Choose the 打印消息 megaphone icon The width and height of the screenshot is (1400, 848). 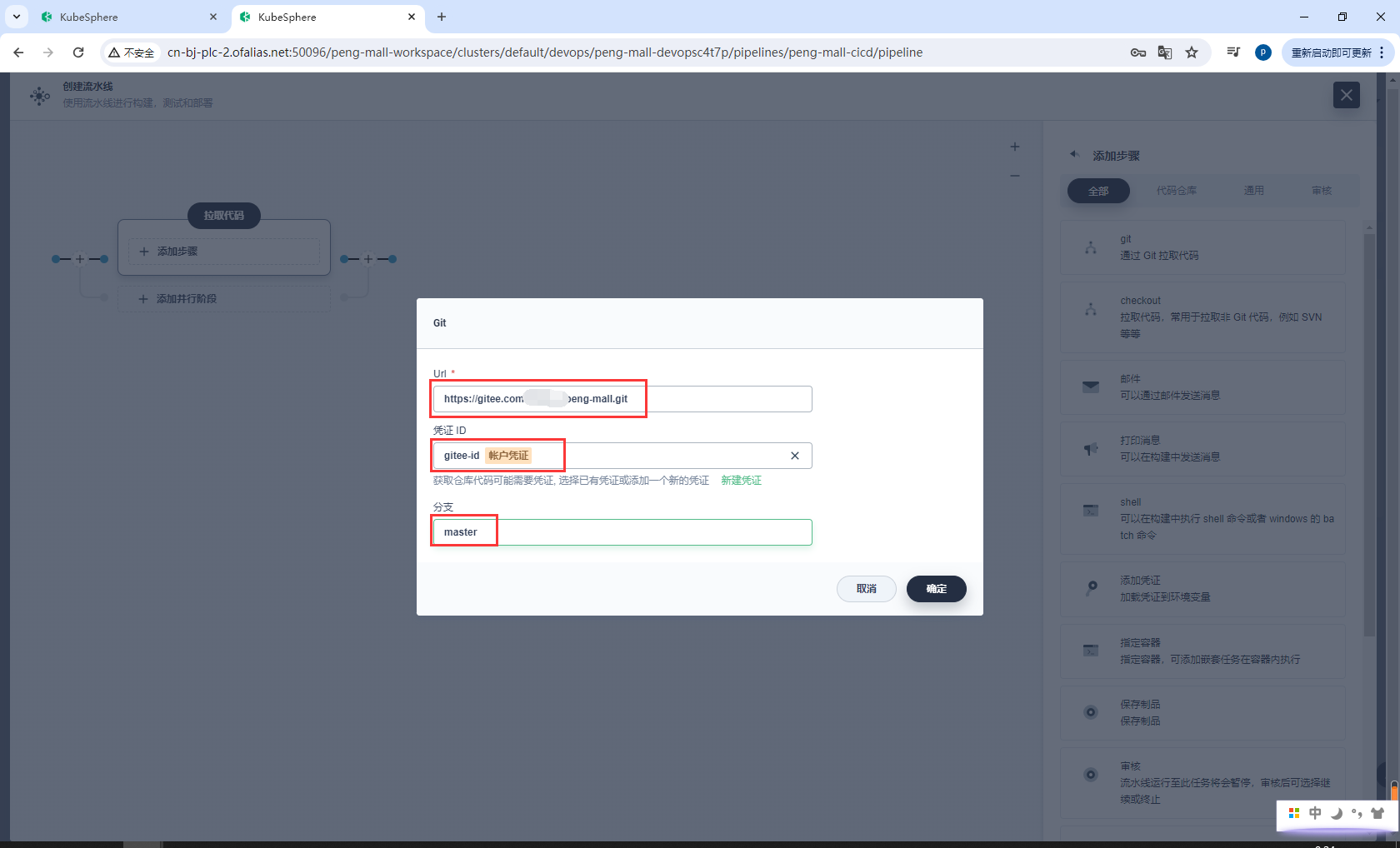(x=1091, y=449)
